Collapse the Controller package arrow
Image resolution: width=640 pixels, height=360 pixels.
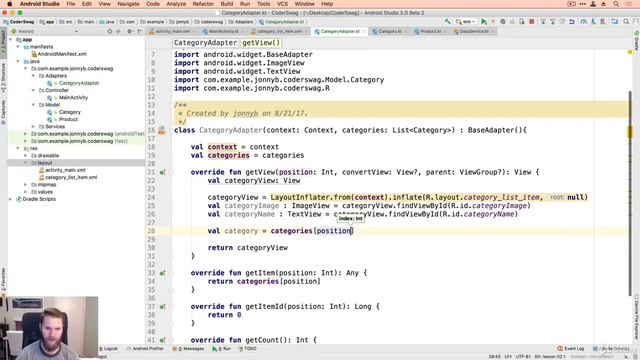point(33,90)
